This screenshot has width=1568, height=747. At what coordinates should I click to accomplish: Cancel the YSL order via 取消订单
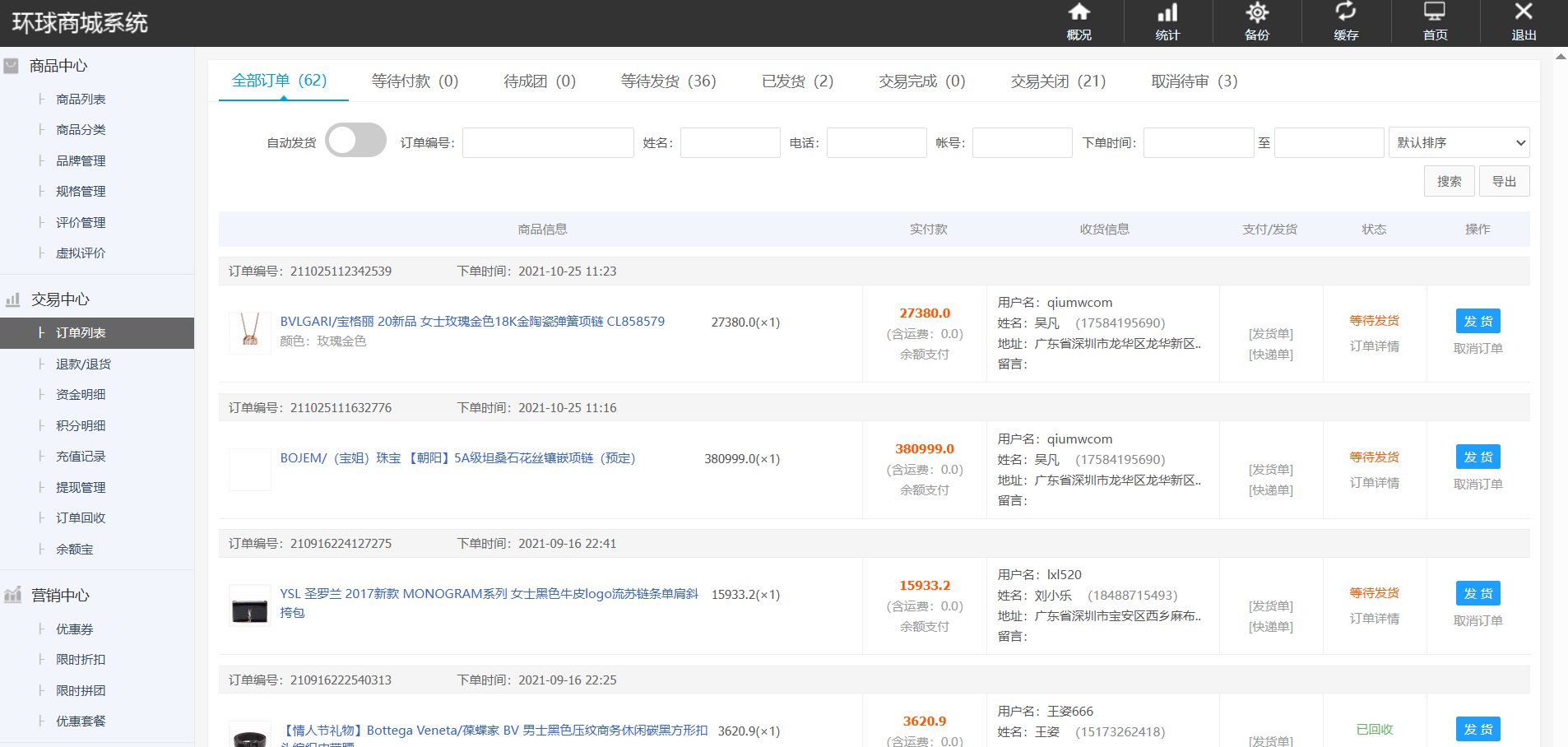pyautogui.click(x=1478, y=620)
